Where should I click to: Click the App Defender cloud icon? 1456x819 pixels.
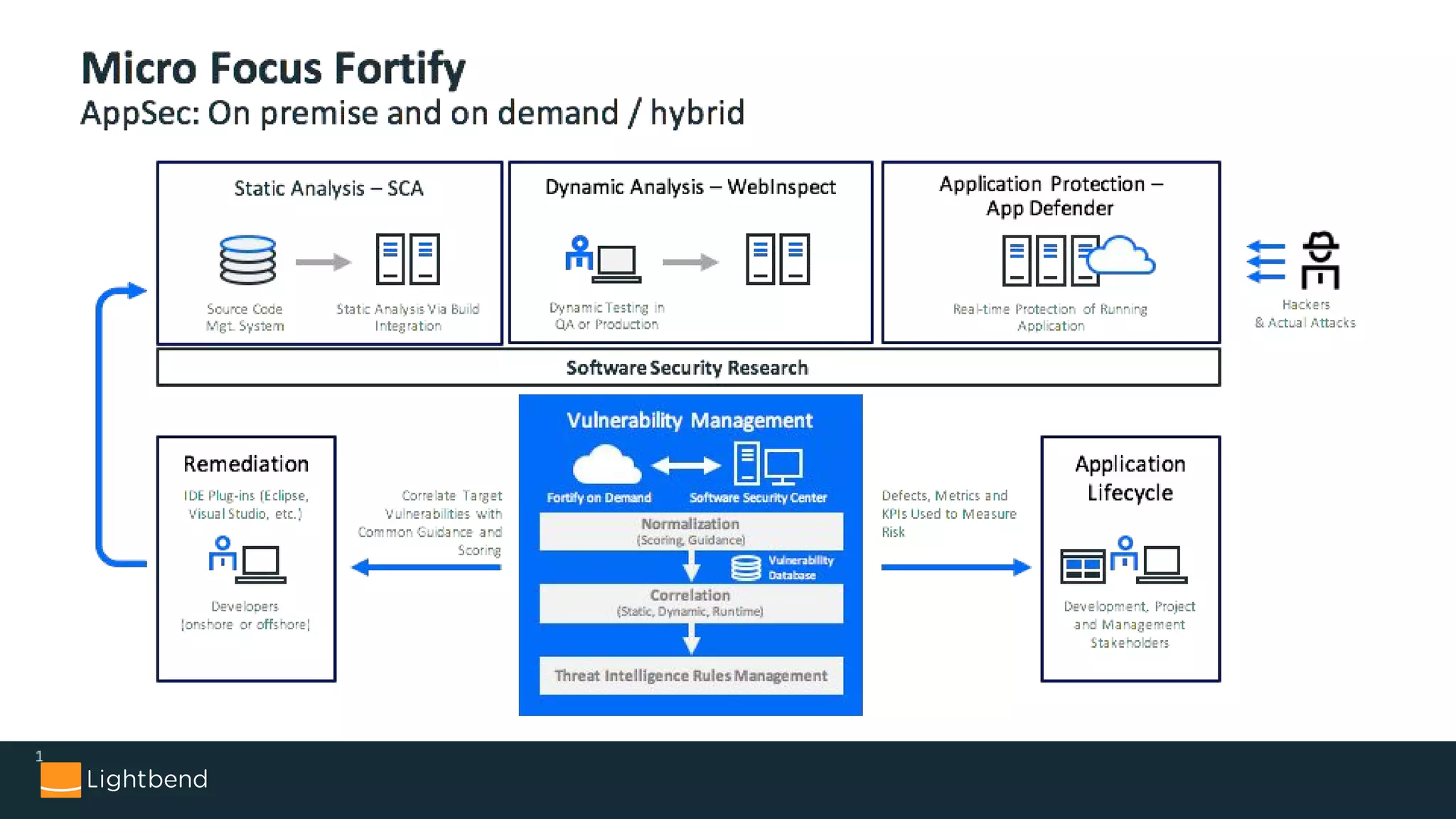click(x=1120, y=257)
